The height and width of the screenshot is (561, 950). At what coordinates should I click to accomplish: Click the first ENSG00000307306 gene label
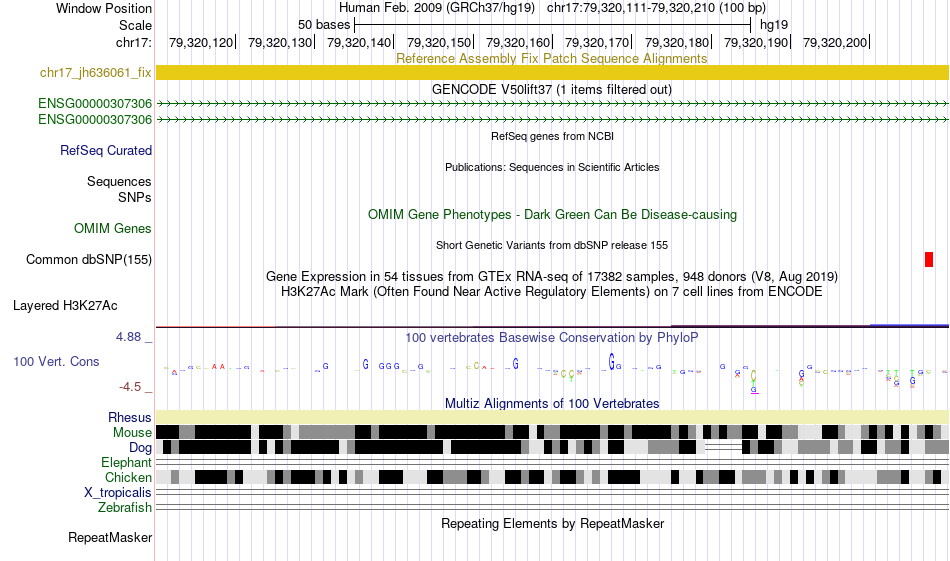tap(95, 104)
